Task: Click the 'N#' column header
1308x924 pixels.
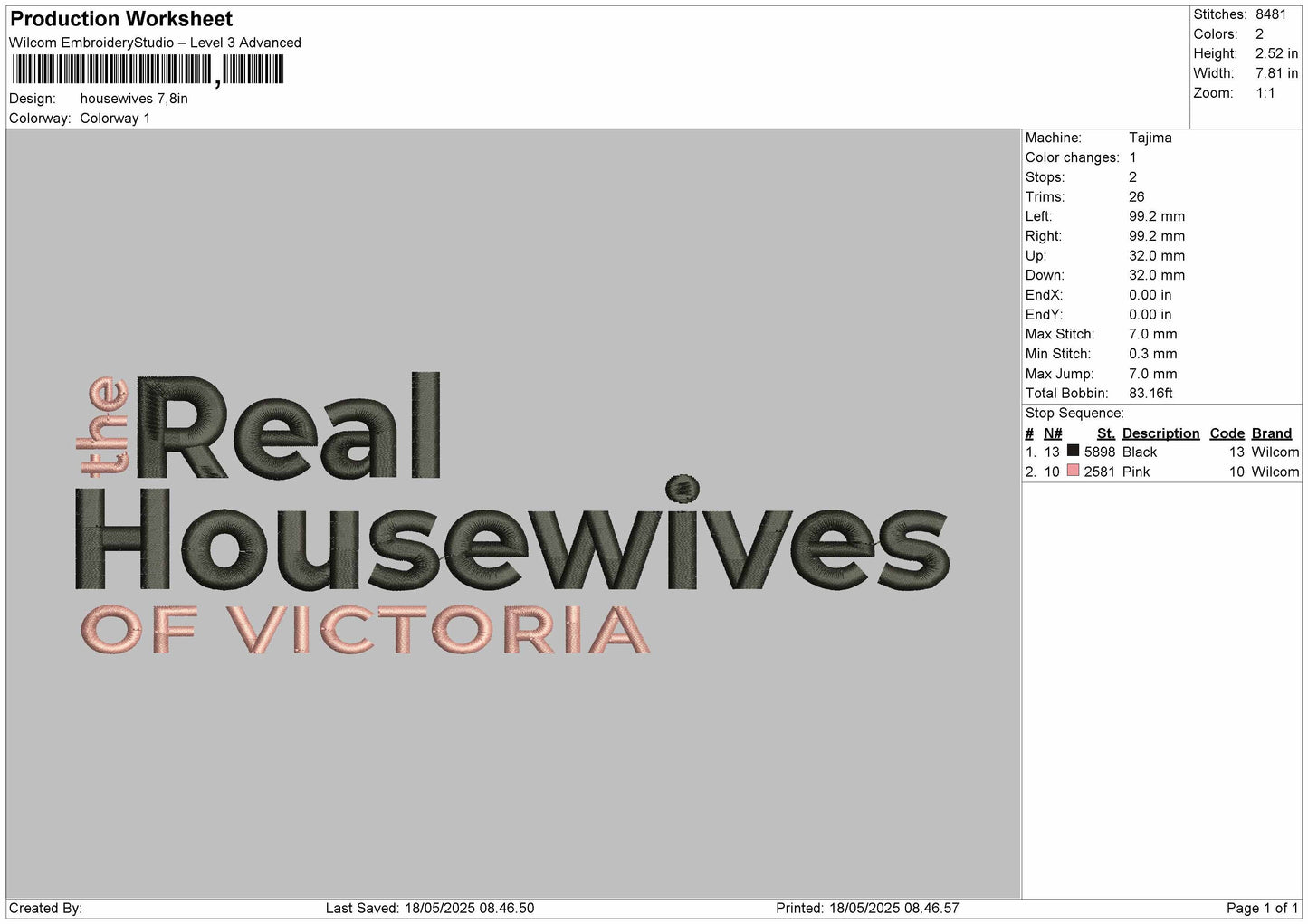Action: point(1053,433)
